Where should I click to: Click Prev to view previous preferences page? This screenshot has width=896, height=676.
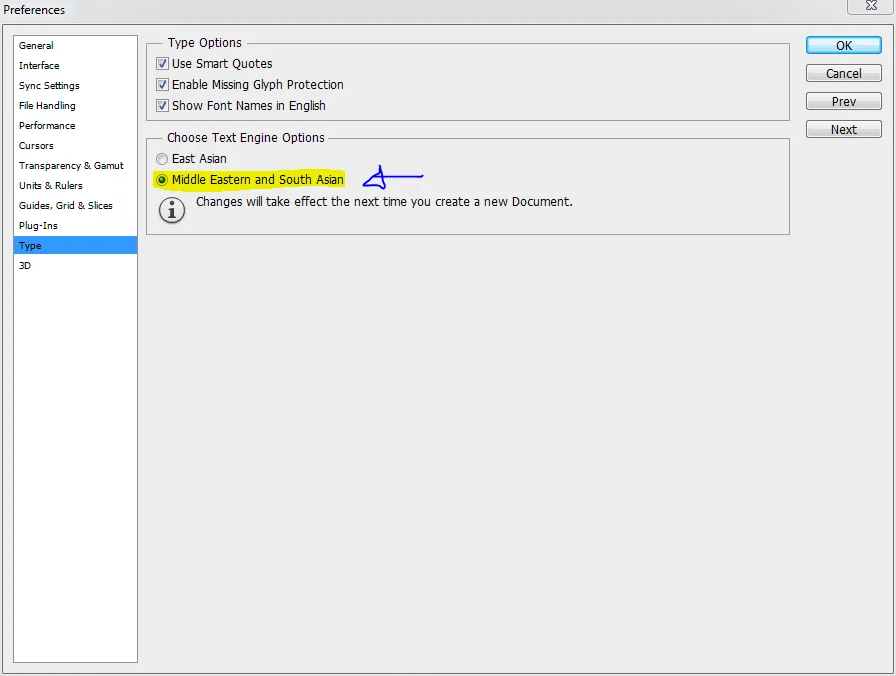(844, 102)
